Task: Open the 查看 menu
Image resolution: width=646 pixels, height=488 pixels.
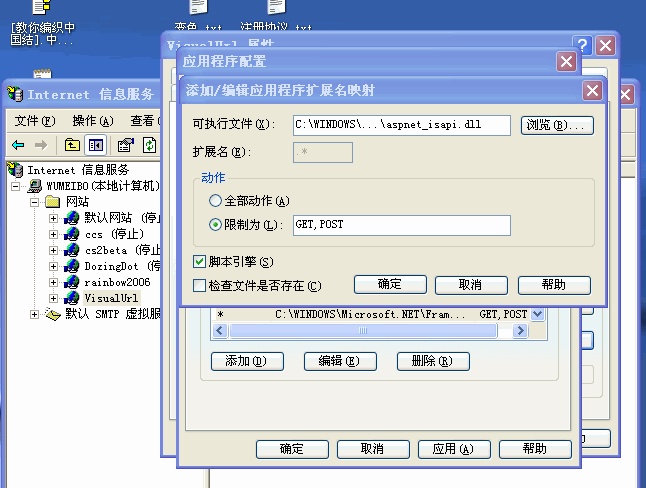Action: click(145, 121)
